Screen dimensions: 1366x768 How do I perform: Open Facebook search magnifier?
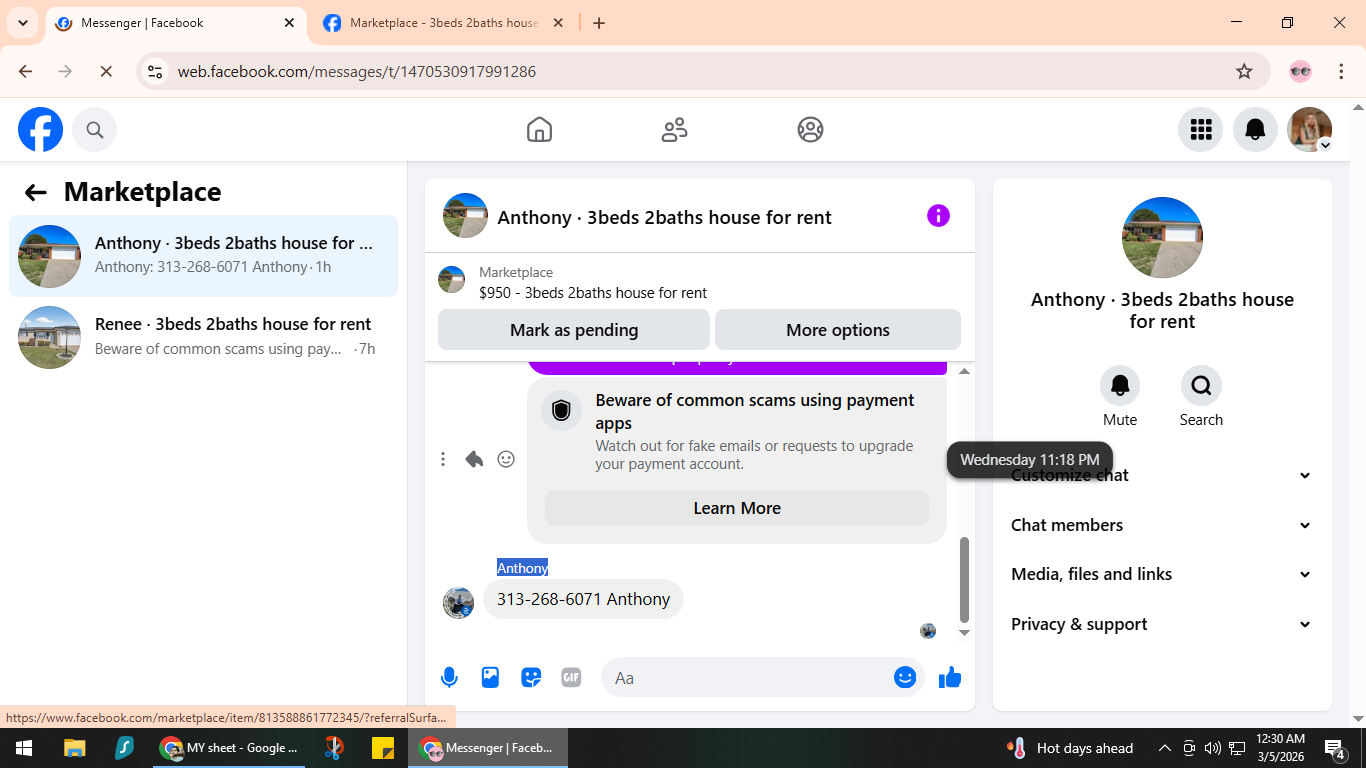pyautogui.click(x=95, y=130)
